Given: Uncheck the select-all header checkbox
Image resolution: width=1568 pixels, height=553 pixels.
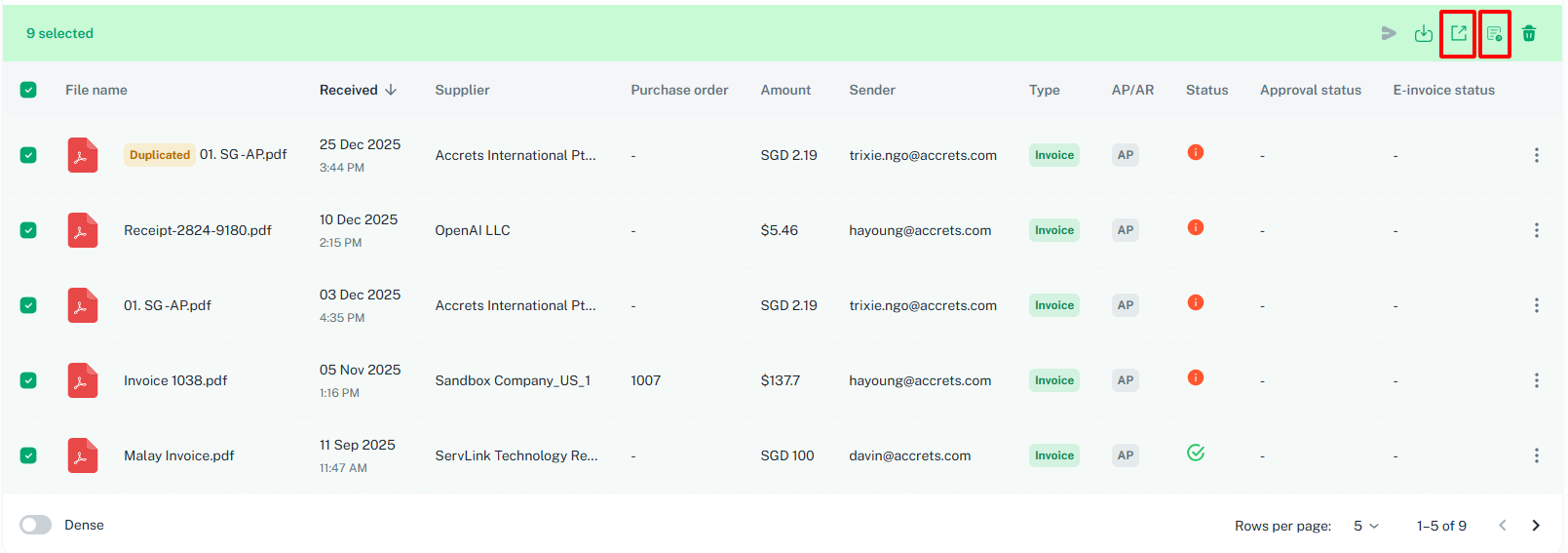Looking at the screenshot, I should pos(28,90).
